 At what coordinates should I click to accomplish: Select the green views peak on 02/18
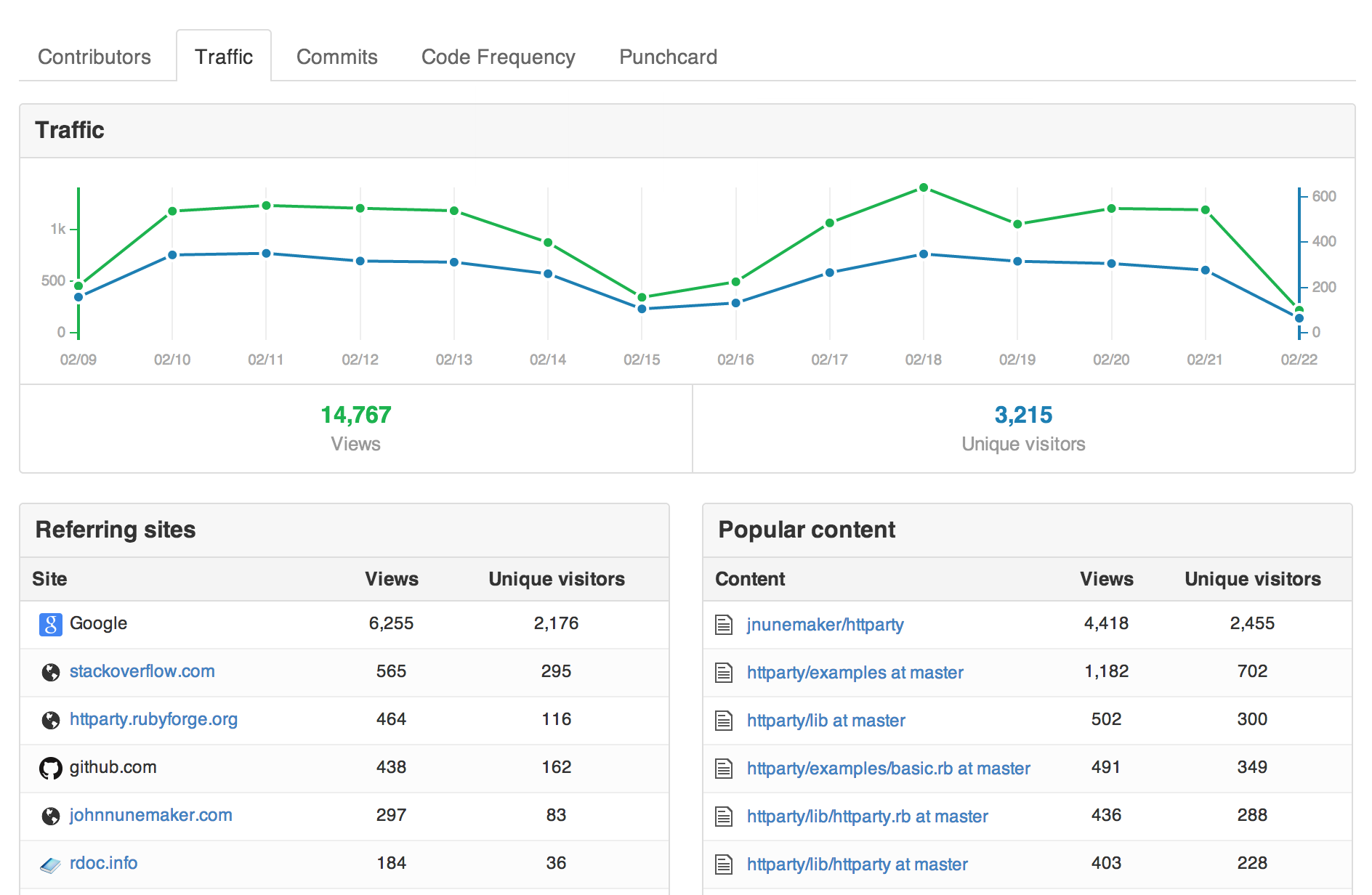pos(924,188)
